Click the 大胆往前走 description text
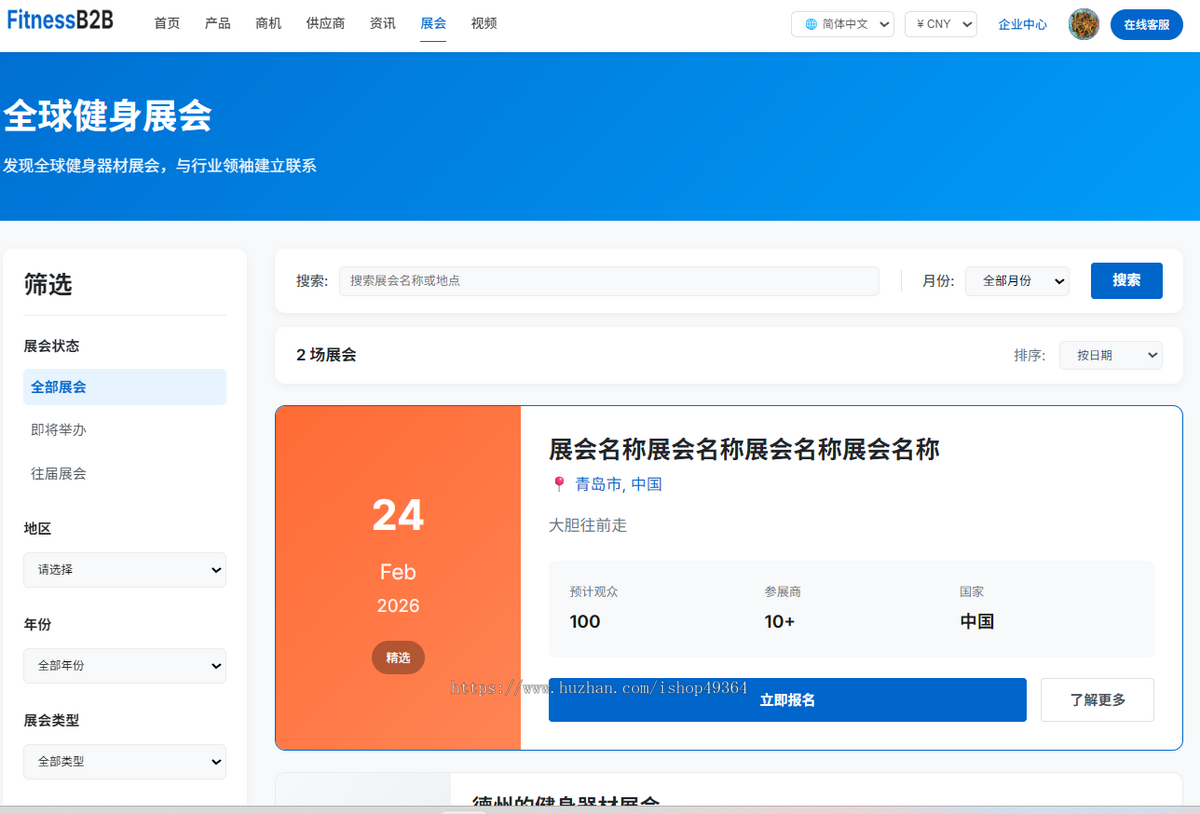Screen dimensions: 1200x814 tap(588, 525)
